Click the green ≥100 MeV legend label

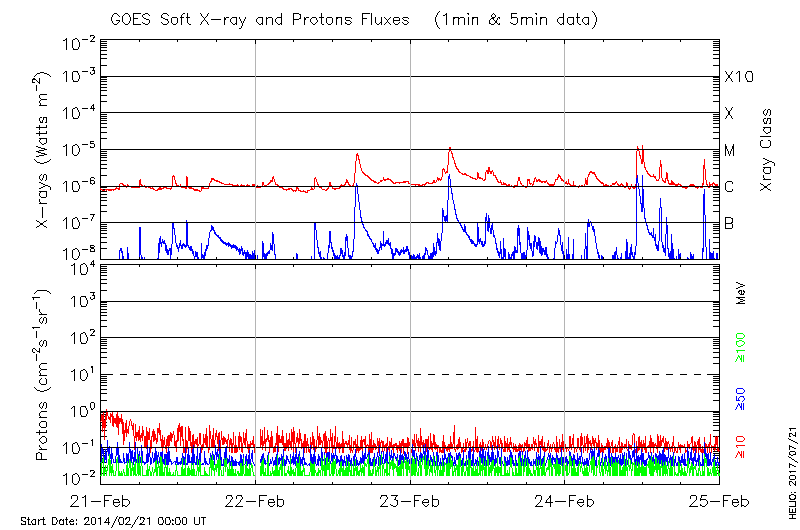(741, 348)
